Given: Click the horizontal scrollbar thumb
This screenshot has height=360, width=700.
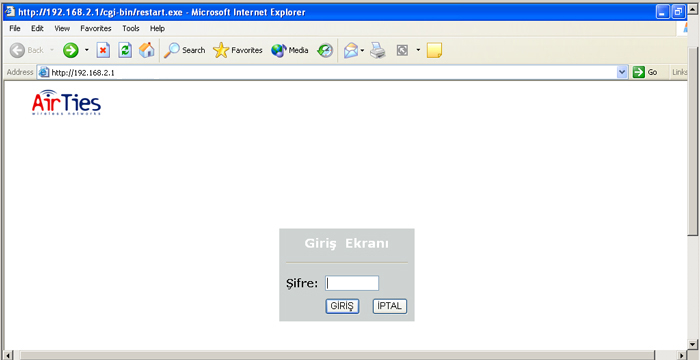Looking at the screenshot, I should point(337,356).
